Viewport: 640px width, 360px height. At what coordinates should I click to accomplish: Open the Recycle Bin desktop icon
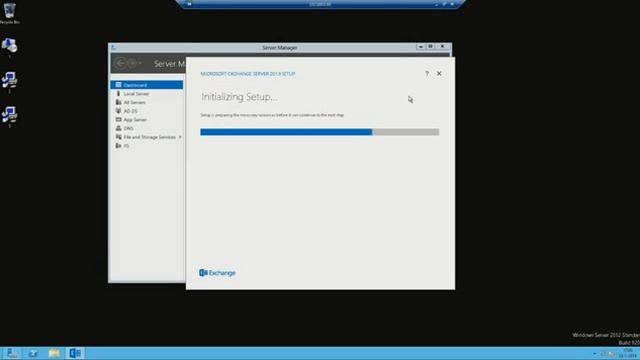coord(9,13)
